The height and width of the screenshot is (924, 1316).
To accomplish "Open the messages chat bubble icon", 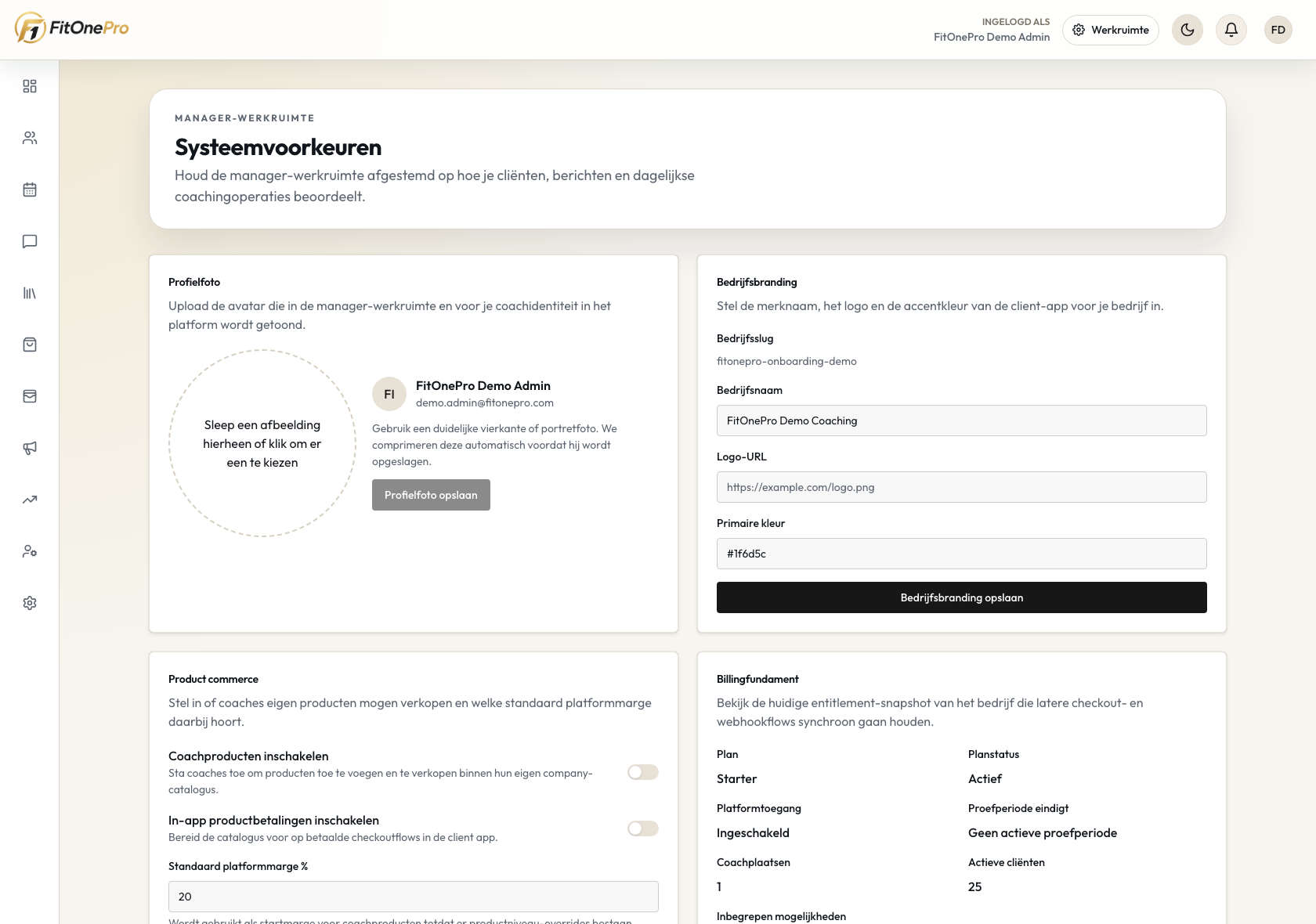I will coord(30,241).
